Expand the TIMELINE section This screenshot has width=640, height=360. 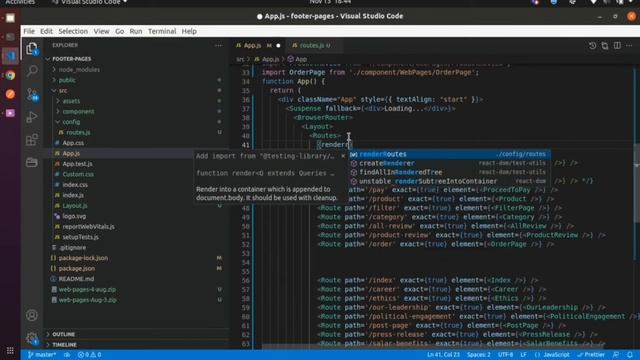pyautogui.click(x=64, y=344)
